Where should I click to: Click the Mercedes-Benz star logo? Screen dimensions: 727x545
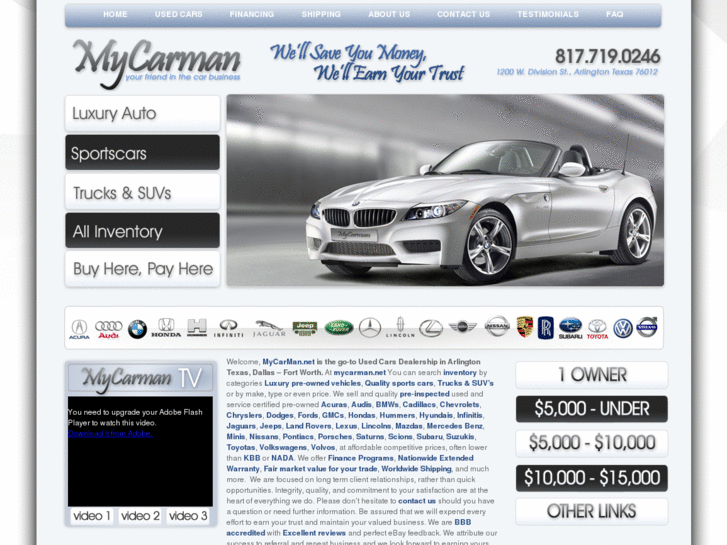pyautogui.click(x=370, y=328)
